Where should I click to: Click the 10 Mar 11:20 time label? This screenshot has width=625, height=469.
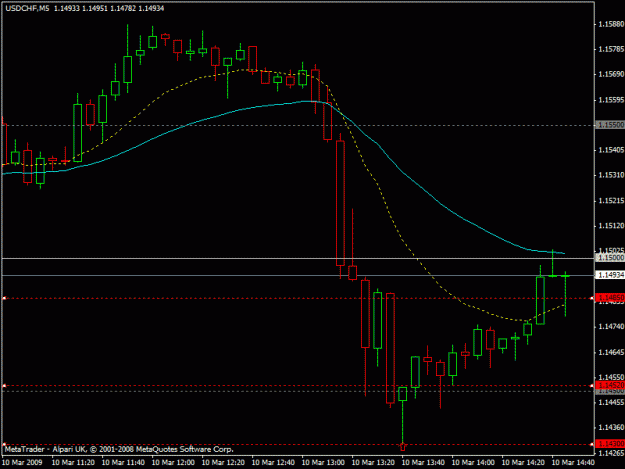[73, 463]
